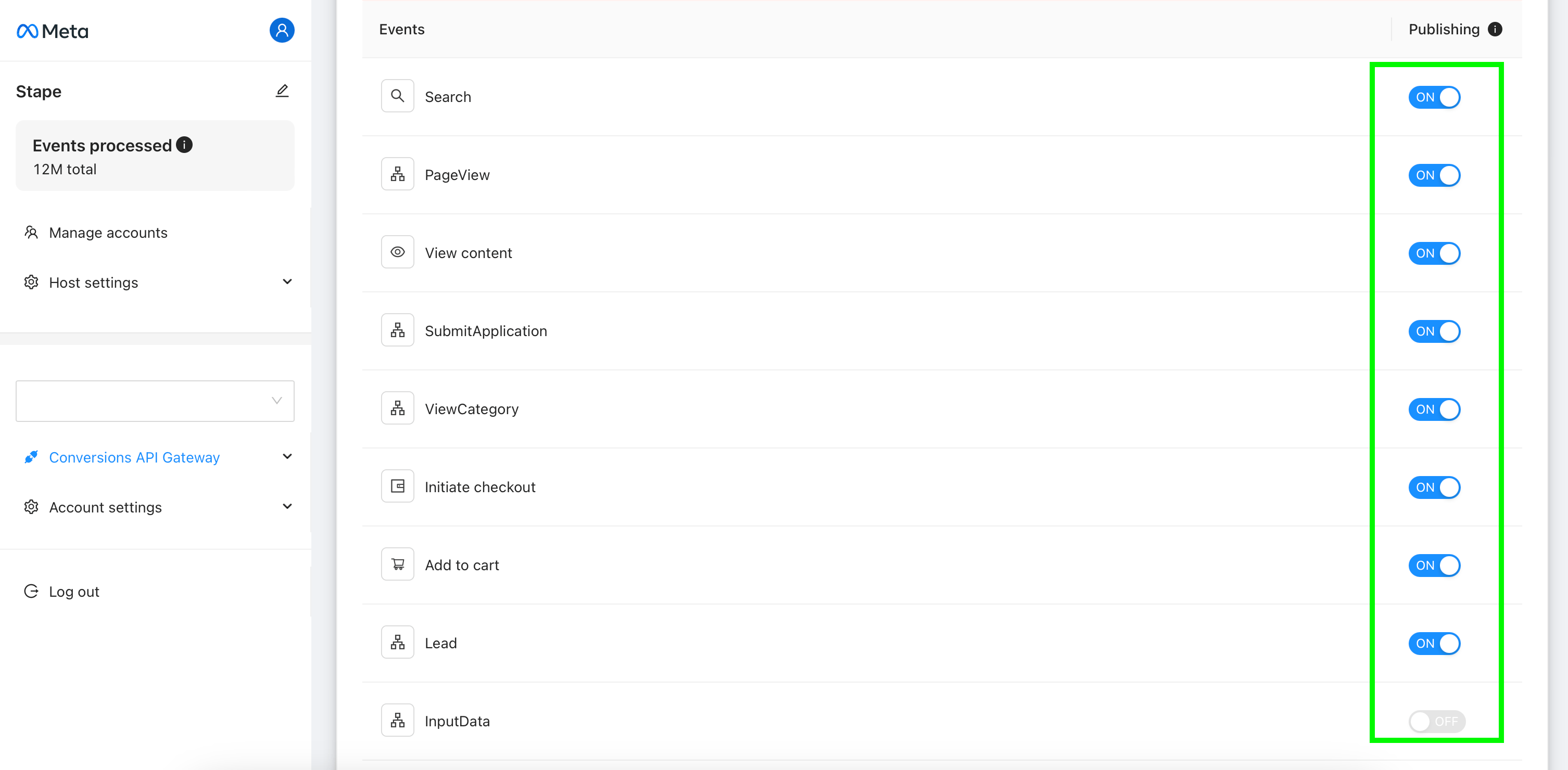Image resolution: width=1568 pixels, height=770 pixels.
Task: Click the Initiate checkout wallet icon
Action: (398, 486)
